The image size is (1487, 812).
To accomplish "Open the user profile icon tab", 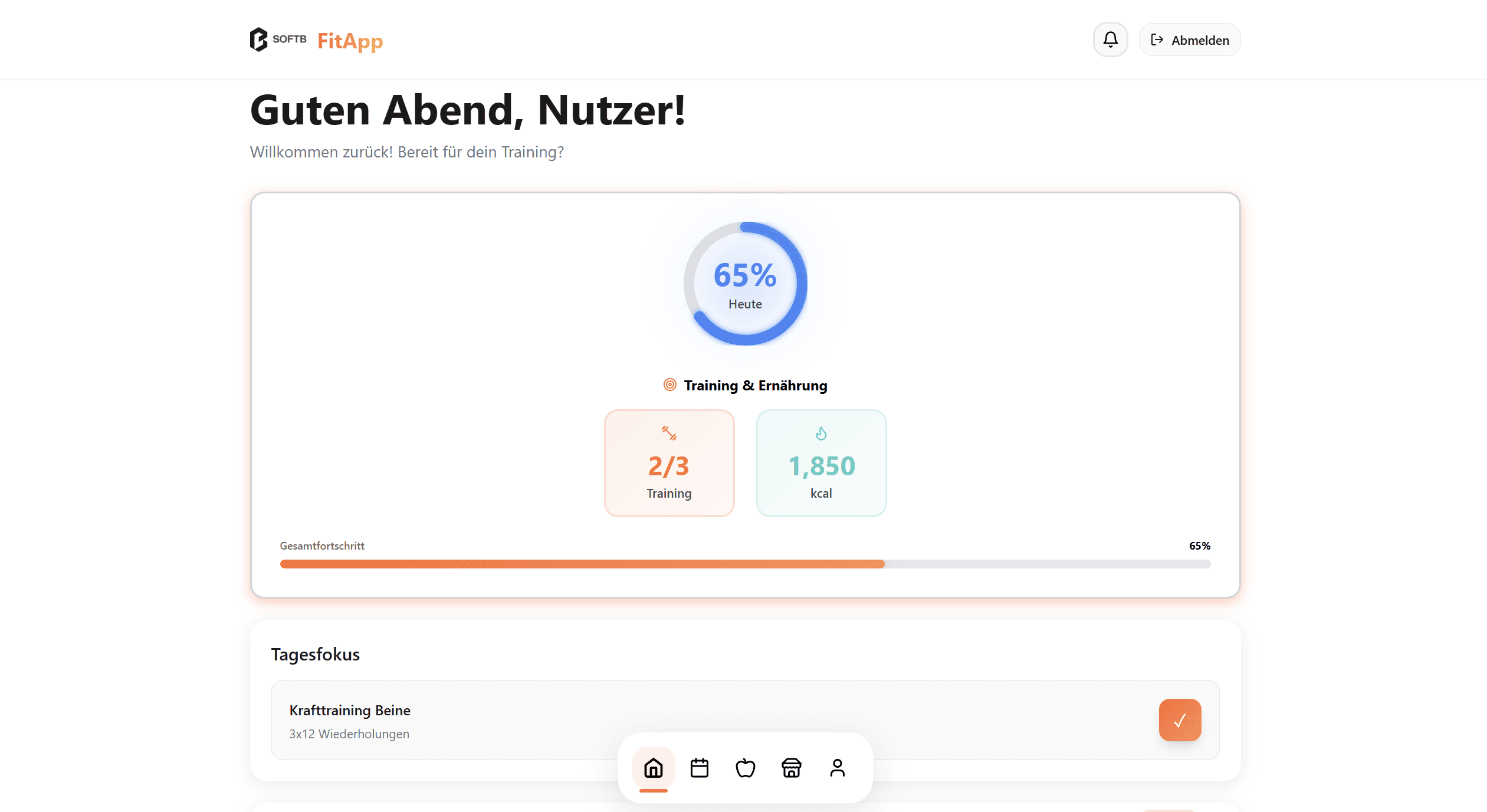I will [x=837, y=768].
